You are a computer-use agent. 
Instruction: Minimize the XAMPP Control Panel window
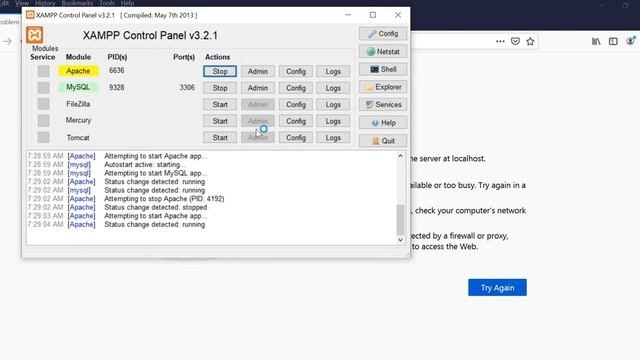[x=348, y=15]
